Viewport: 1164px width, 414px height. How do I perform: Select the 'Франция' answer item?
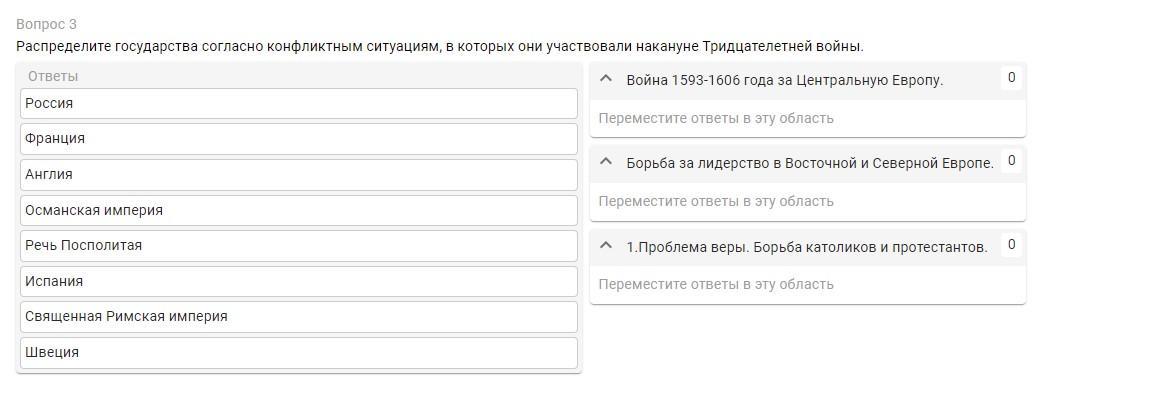click(298, 139)
